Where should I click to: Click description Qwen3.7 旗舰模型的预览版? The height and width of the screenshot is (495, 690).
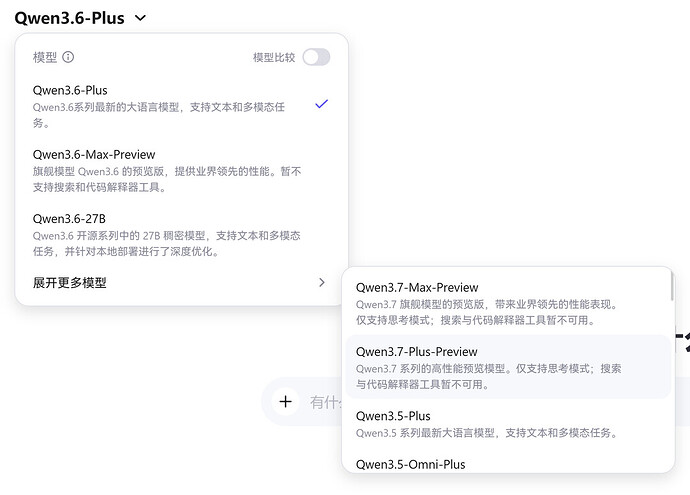[x=487, y=312]
